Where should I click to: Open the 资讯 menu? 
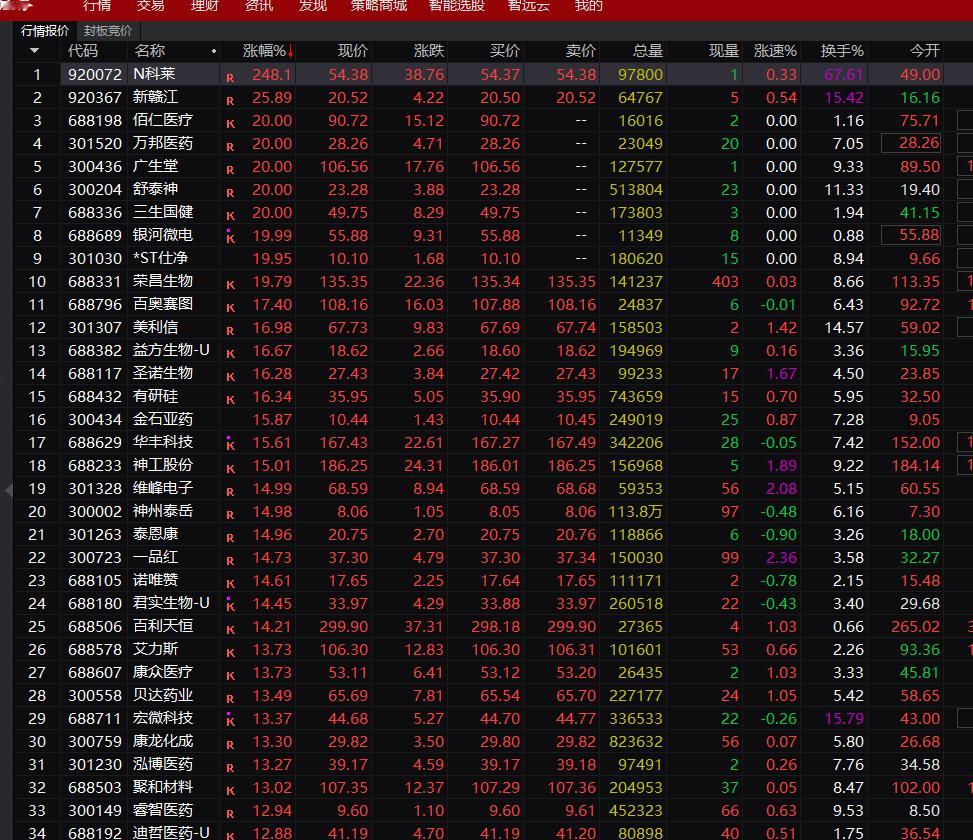click(259, 6)
